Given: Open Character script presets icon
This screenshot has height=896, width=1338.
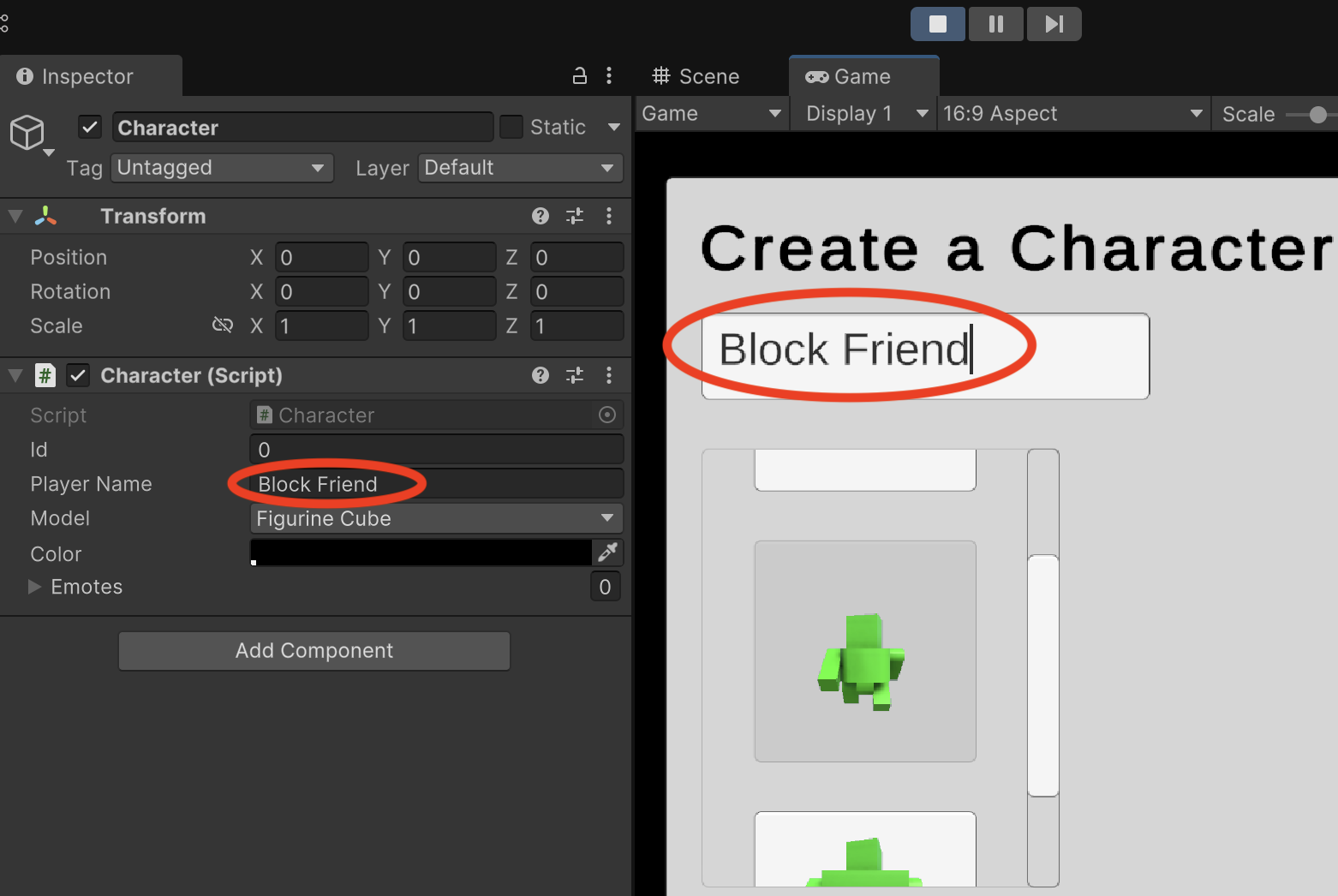Looking at the screenshot, I should pos(575,375).
